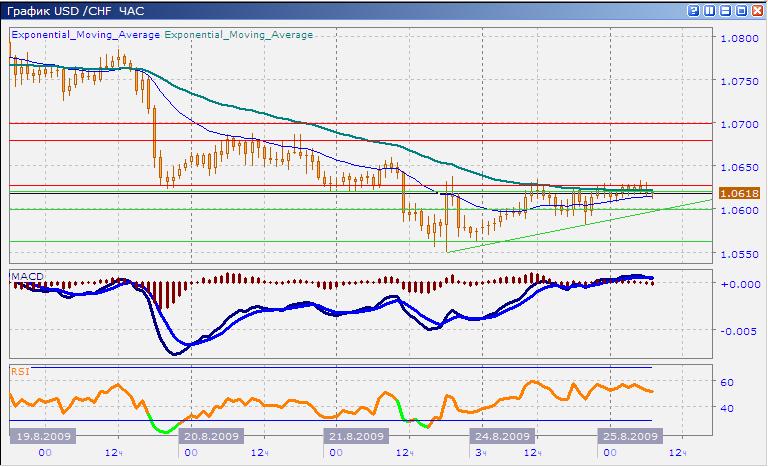Select the blue Exponential_Moving_Average label
The image size is (768, 467).
click(x=85, y=34)
